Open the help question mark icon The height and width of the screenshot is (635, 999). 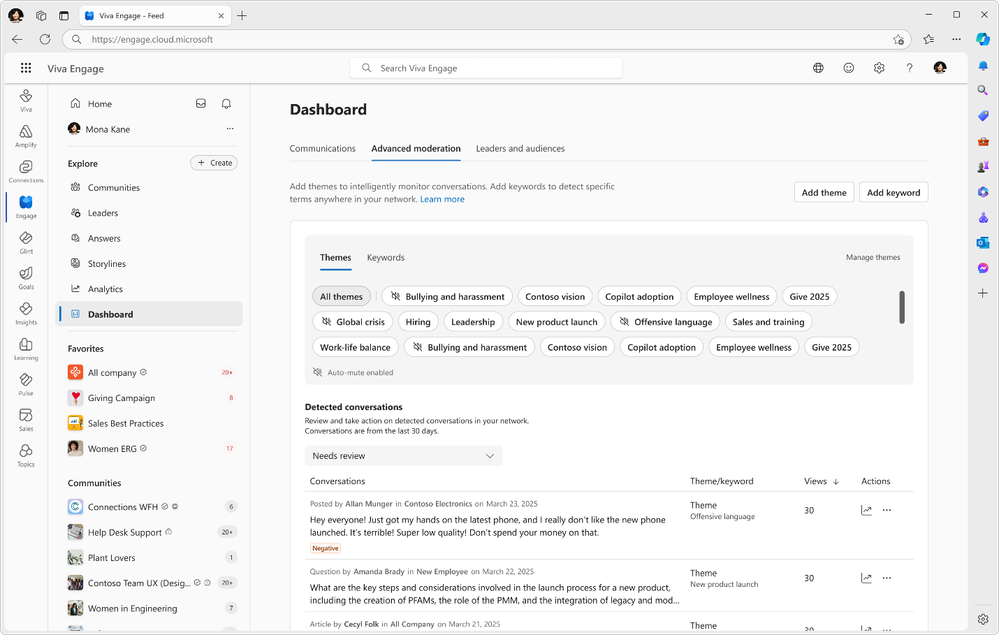pyautogui.click(x=909, y=68)
